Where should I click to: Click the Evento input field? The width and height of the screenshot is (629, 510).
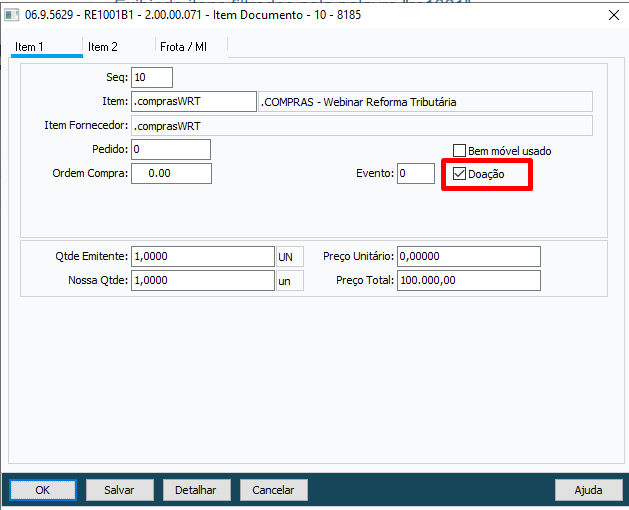pos(416,173)
